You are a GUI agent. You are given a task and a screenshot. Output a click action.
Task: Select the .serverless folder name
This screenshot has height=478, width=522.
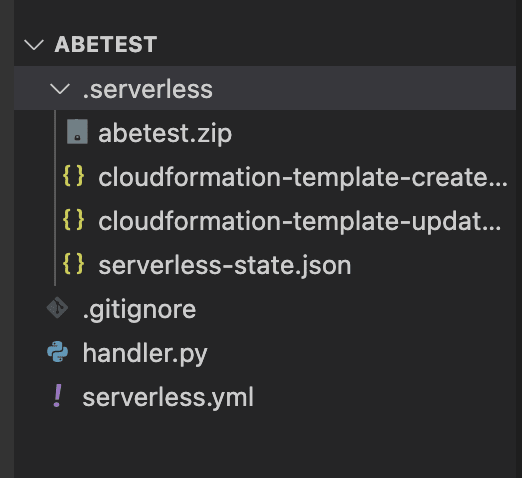coord(147,90)
